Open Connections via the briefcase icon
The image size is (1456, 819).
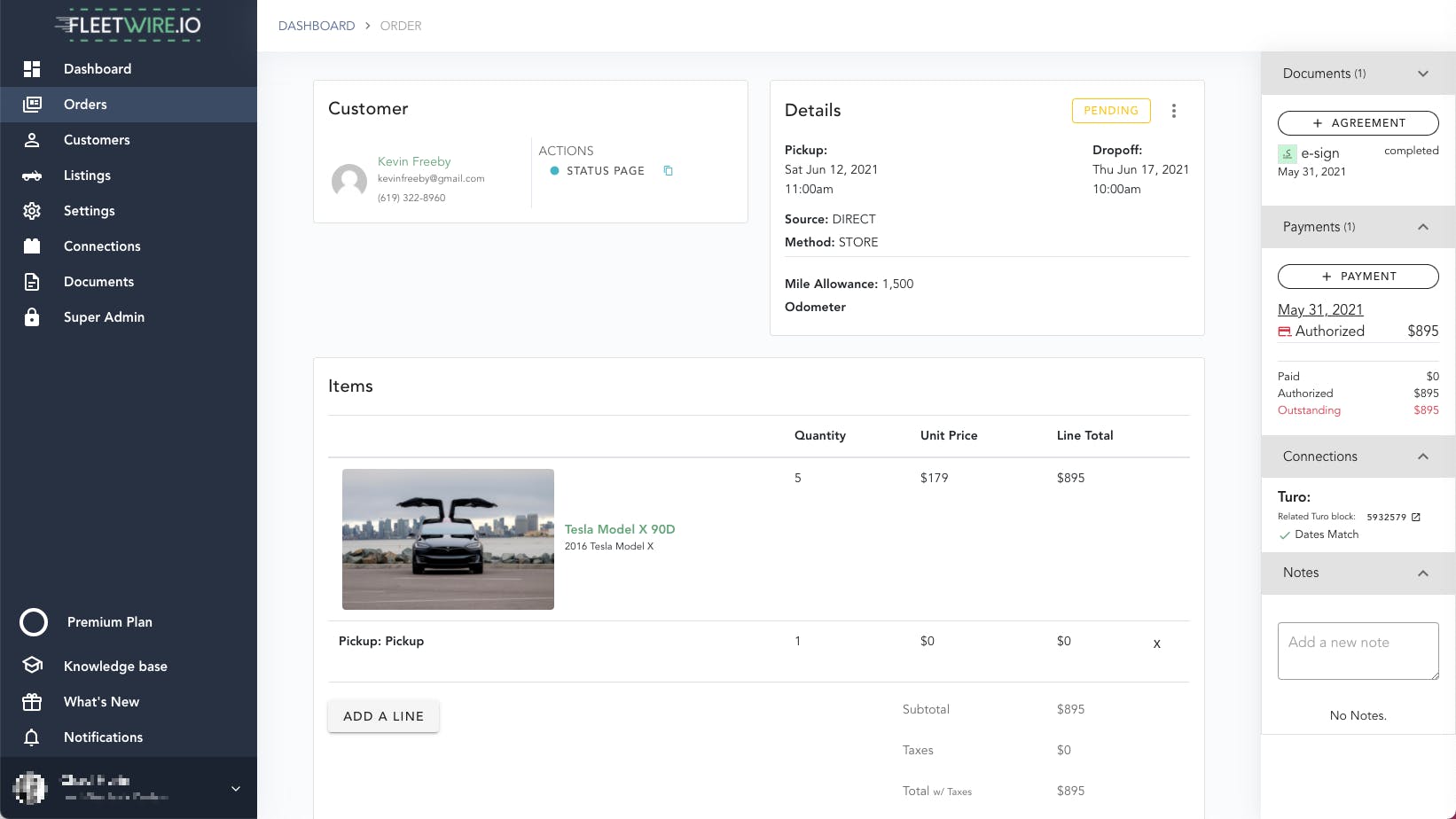[x=32, y=246]
